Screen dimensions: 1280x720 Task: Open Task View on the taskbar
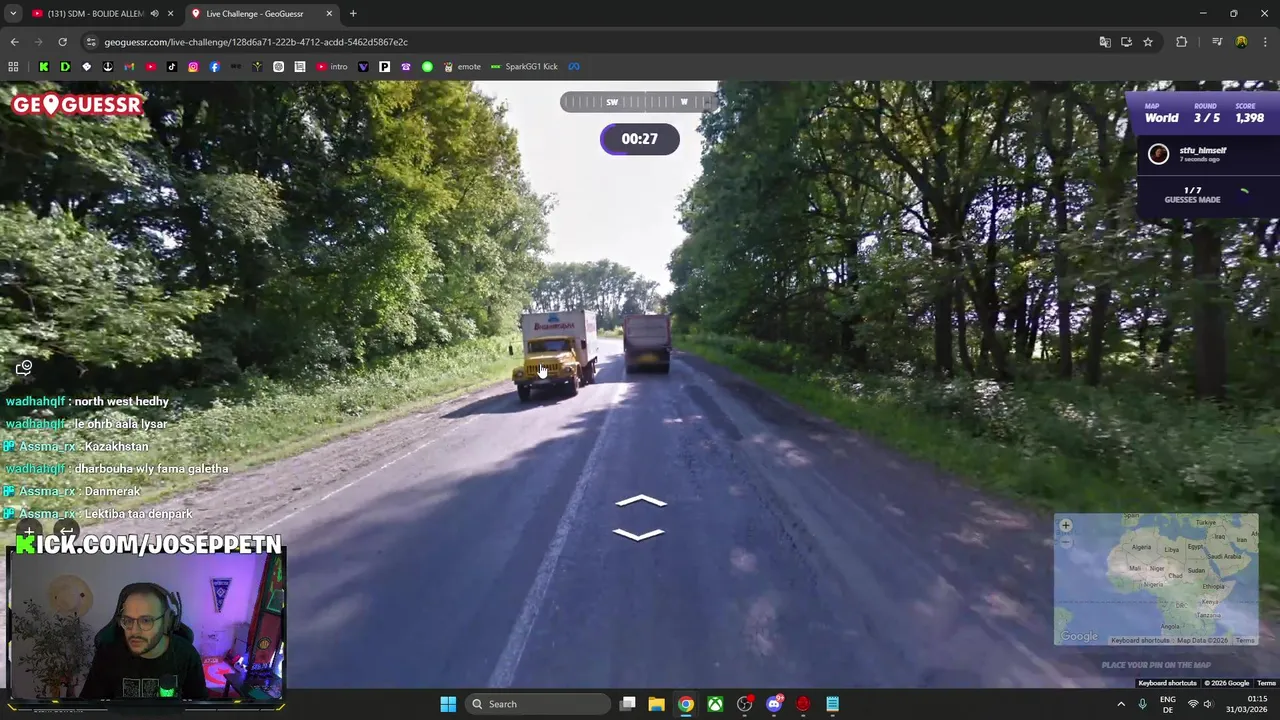(627, 704)
